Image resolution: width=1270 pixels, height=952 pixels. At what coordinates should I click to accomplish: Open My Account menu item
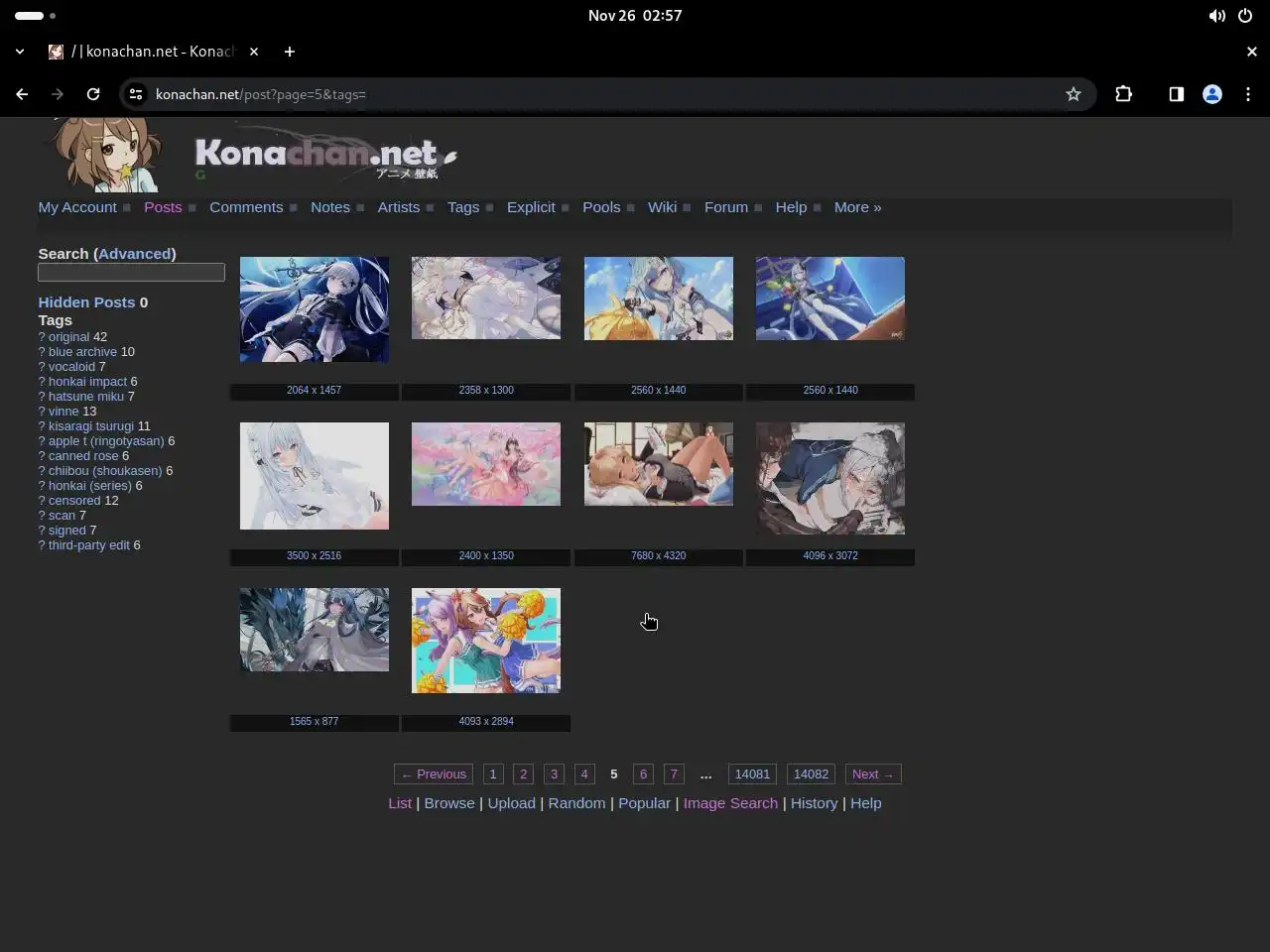tap(77, 207)
